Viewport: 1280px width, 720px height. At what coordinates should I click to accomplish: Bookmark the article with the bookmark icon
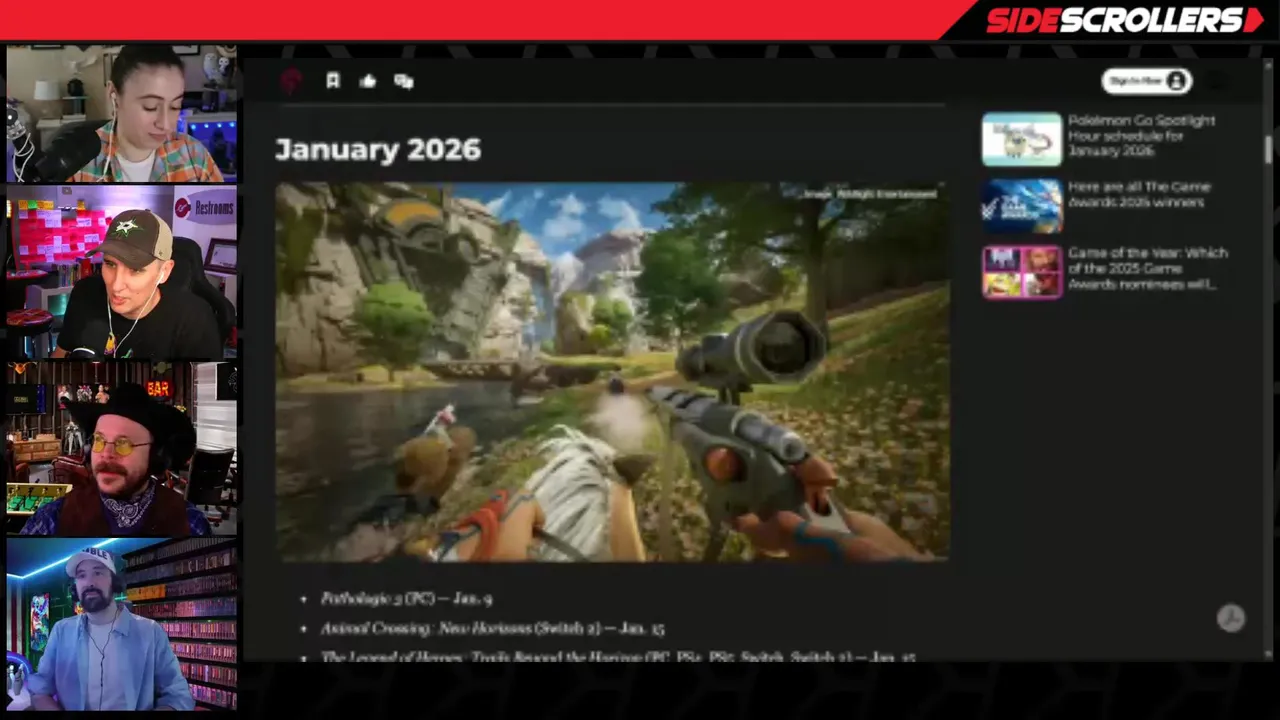click(333, 81)
